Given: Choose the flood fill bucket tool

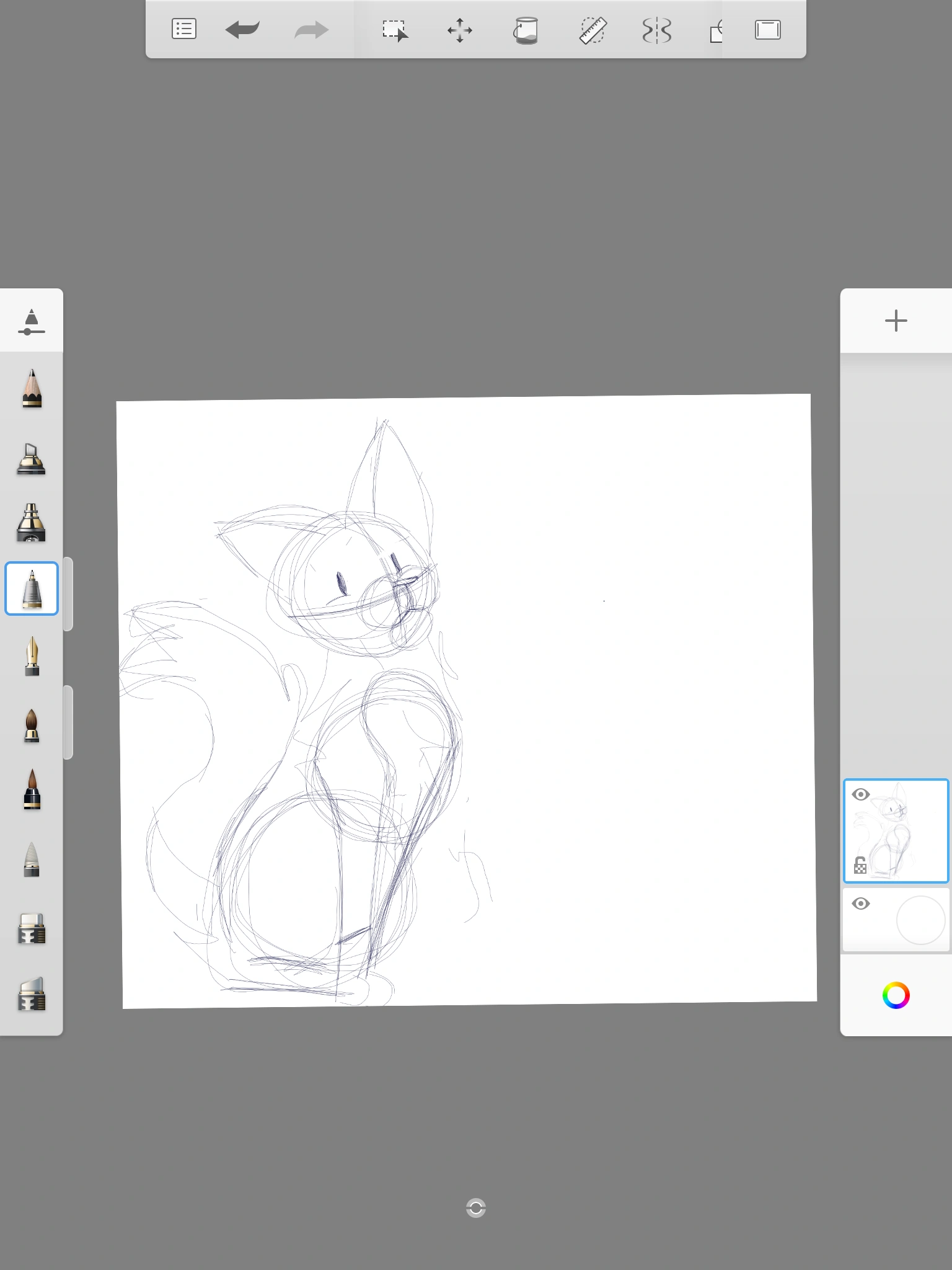Looking at the screenshot, I should [526, 30].
